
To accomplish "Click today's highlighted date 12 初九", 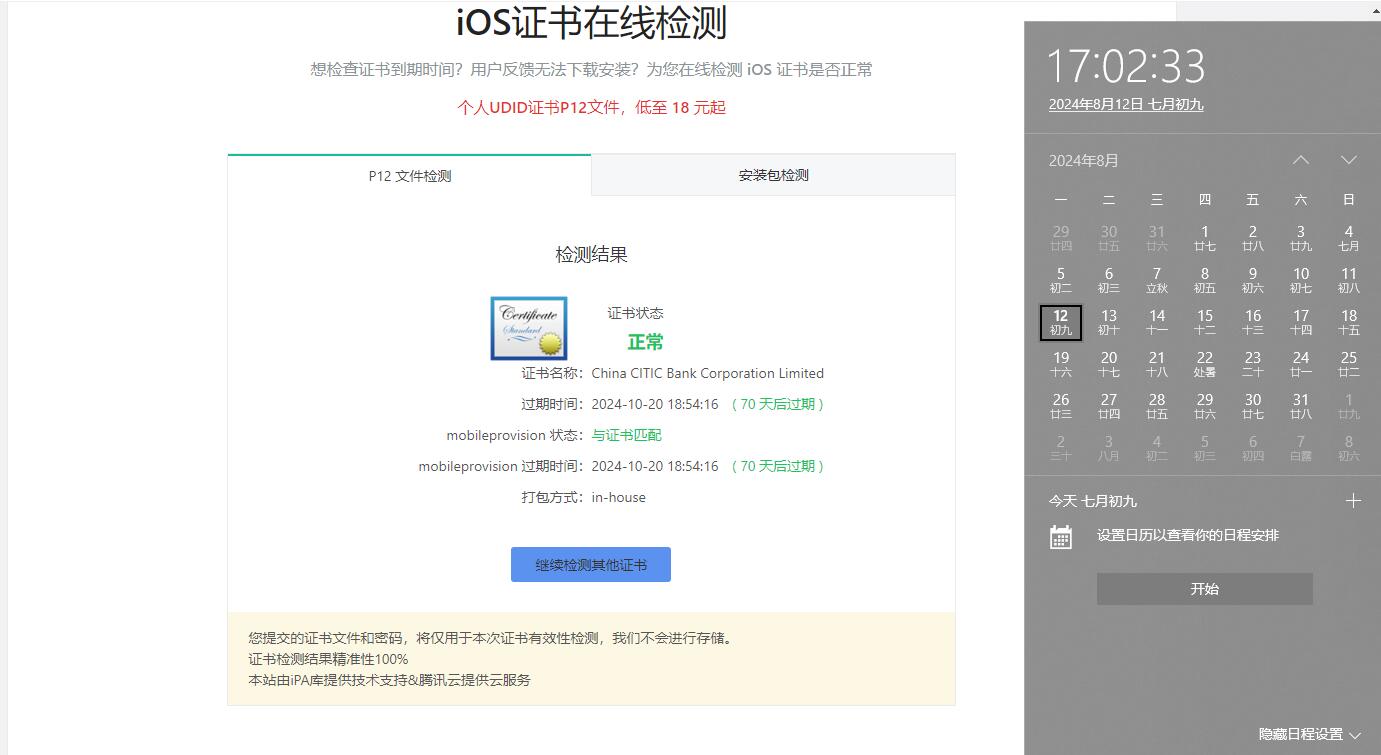I will pos(1060,322).
